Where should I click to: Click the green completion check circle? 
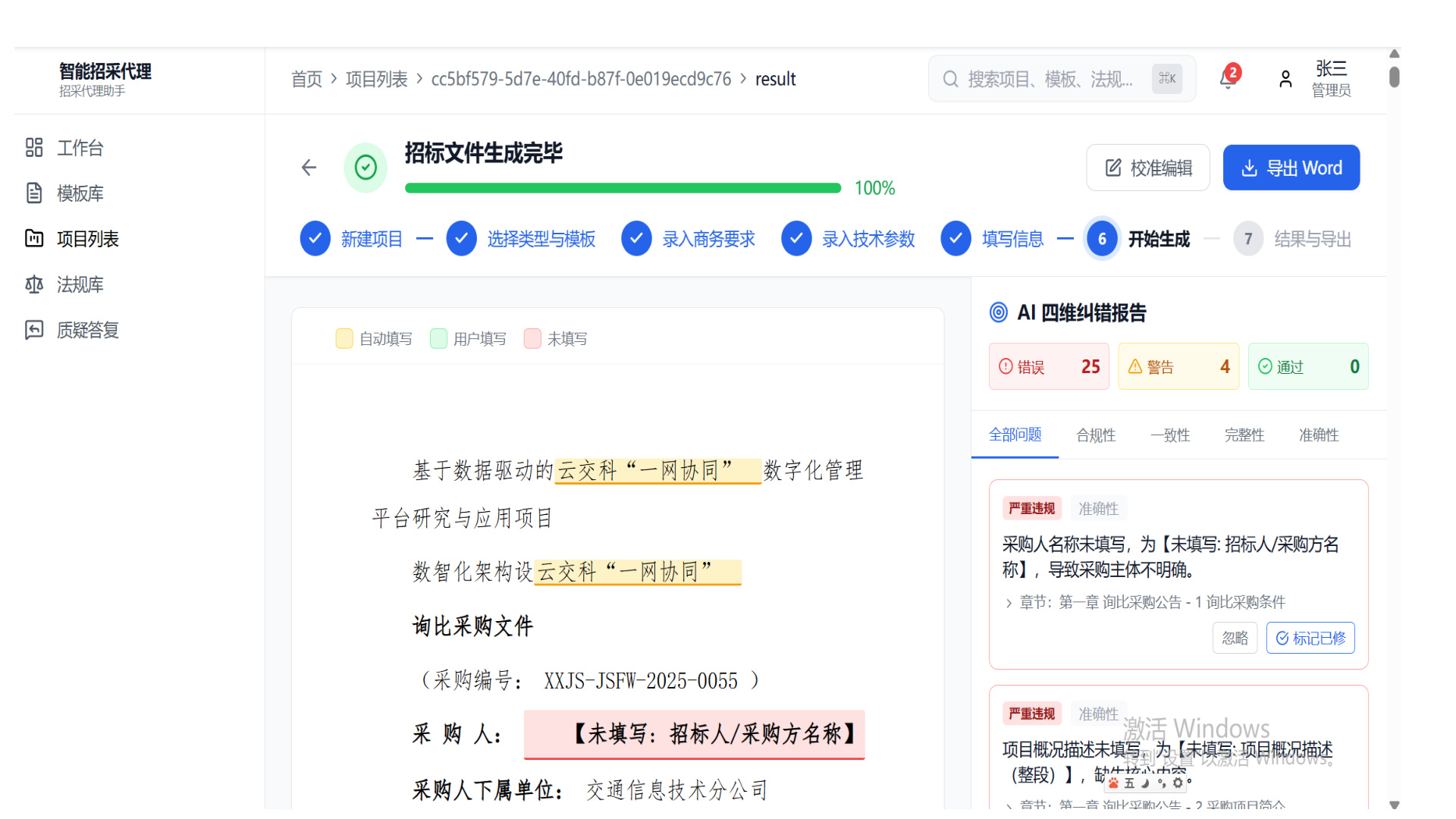tap(366, 168)
